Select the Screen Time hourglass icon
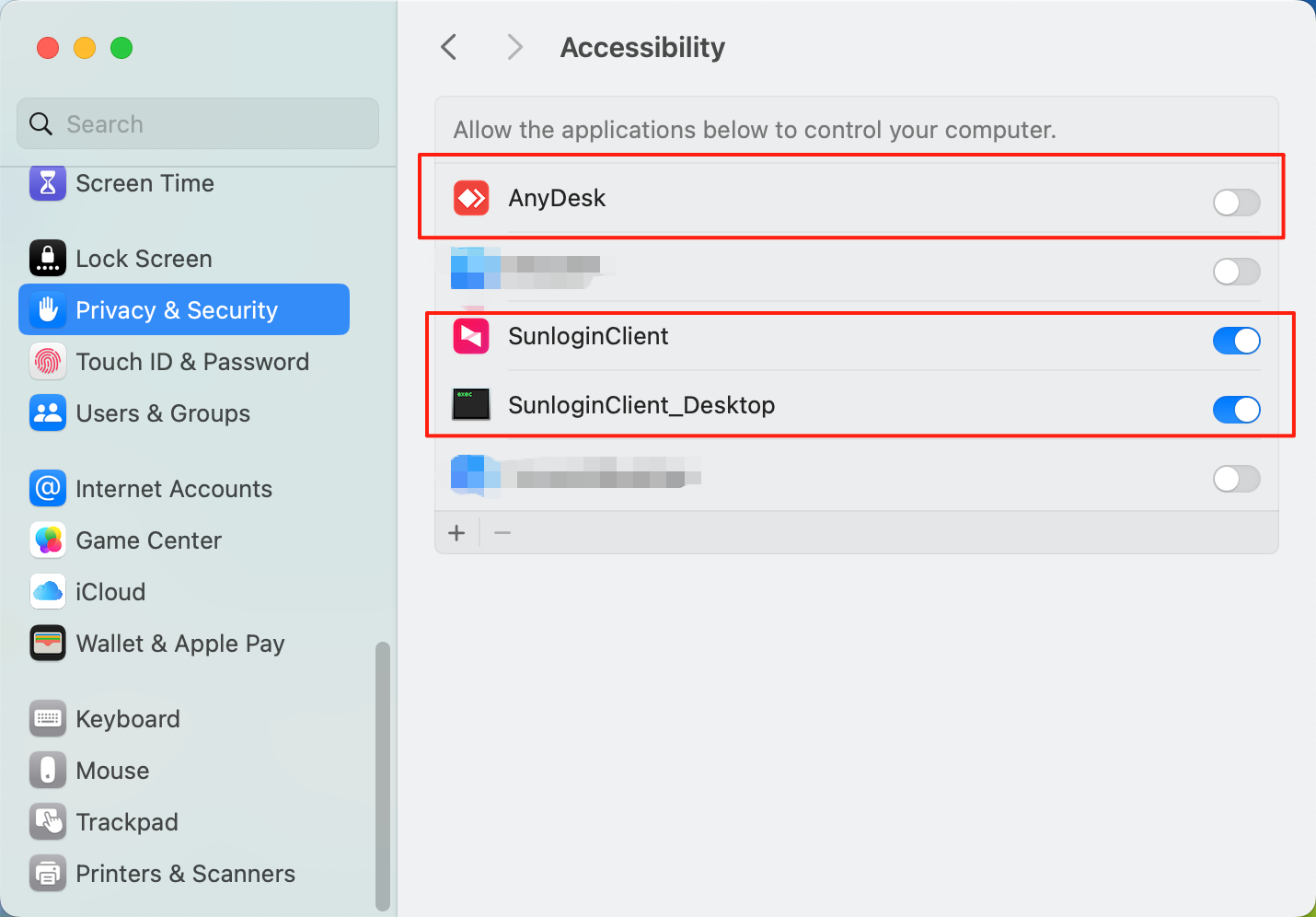This screenshot has width=1316, height=917. click(x=47, y=182)
